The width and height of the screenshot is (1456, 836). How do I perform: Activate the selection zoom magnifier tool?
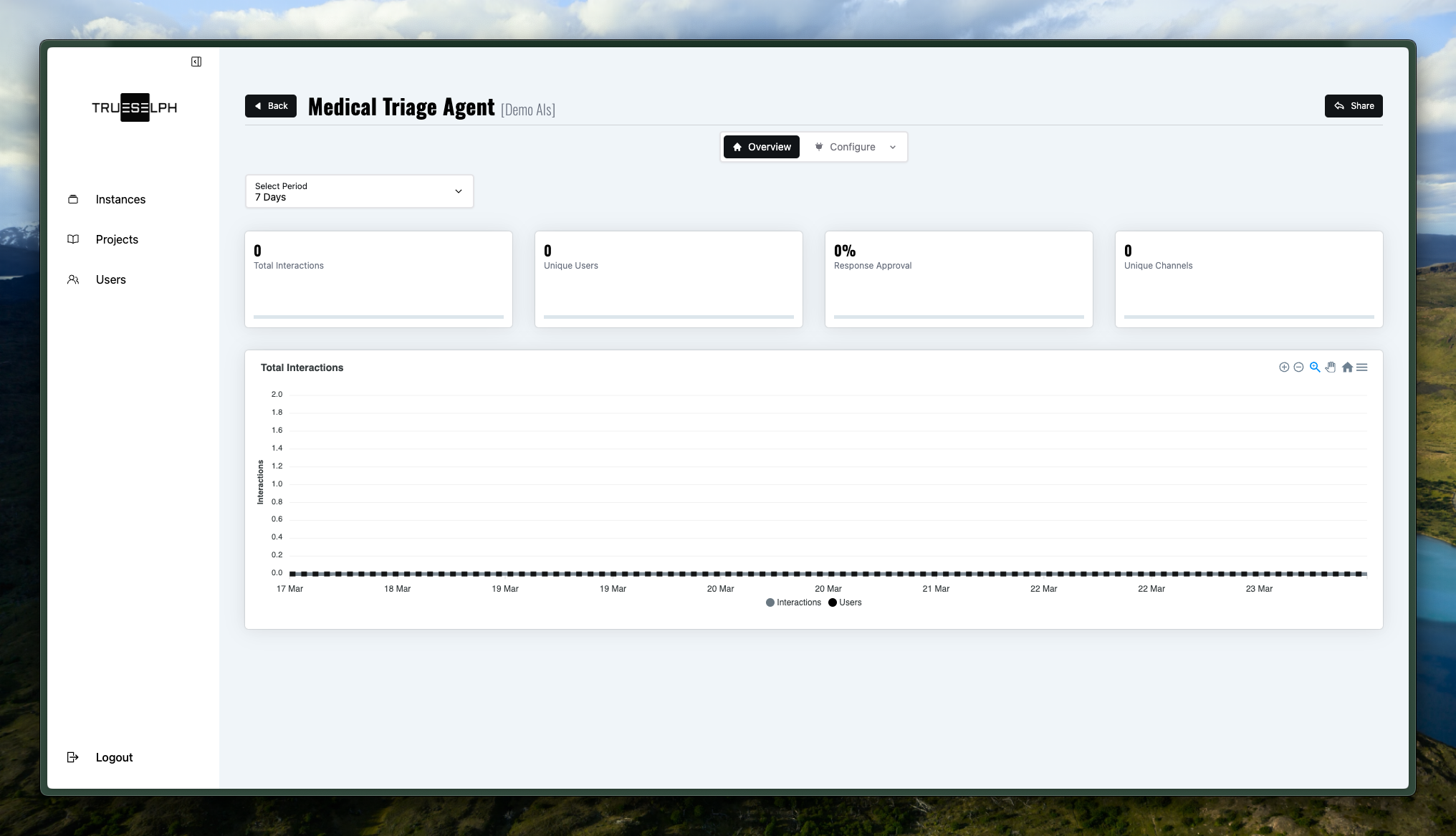1315,367
